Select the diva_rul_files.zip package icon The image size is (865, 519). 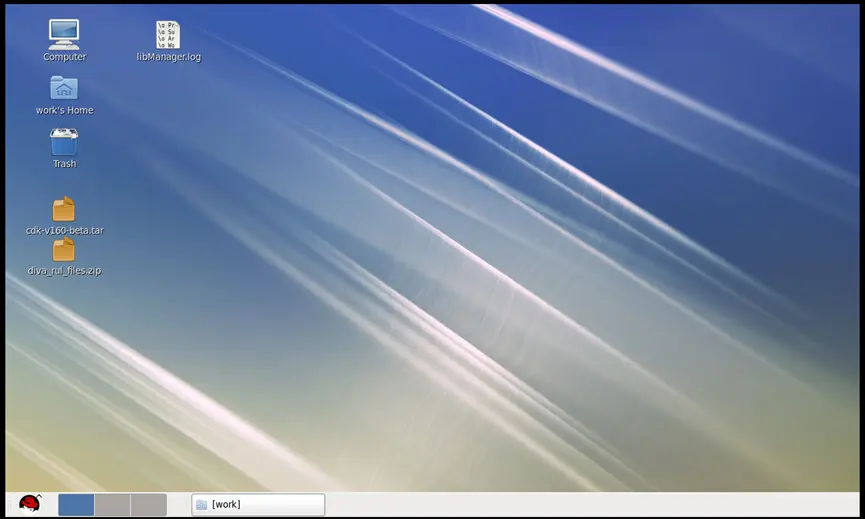(x=64, y=250)
